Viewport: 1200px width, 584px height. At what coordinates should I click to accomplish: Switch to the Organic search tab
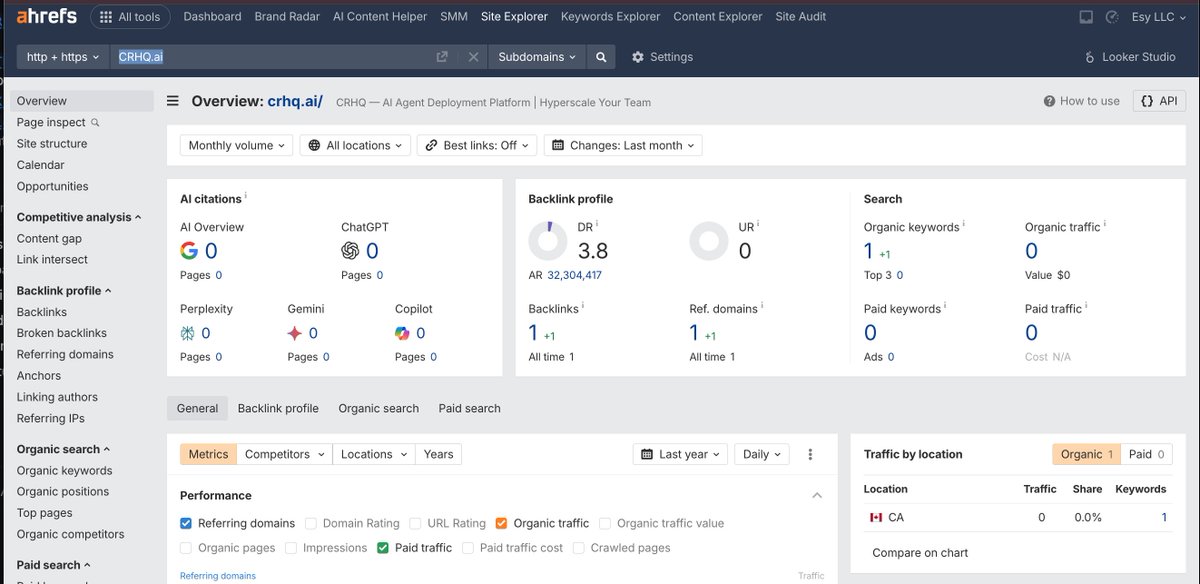click(x=379, y=408)
